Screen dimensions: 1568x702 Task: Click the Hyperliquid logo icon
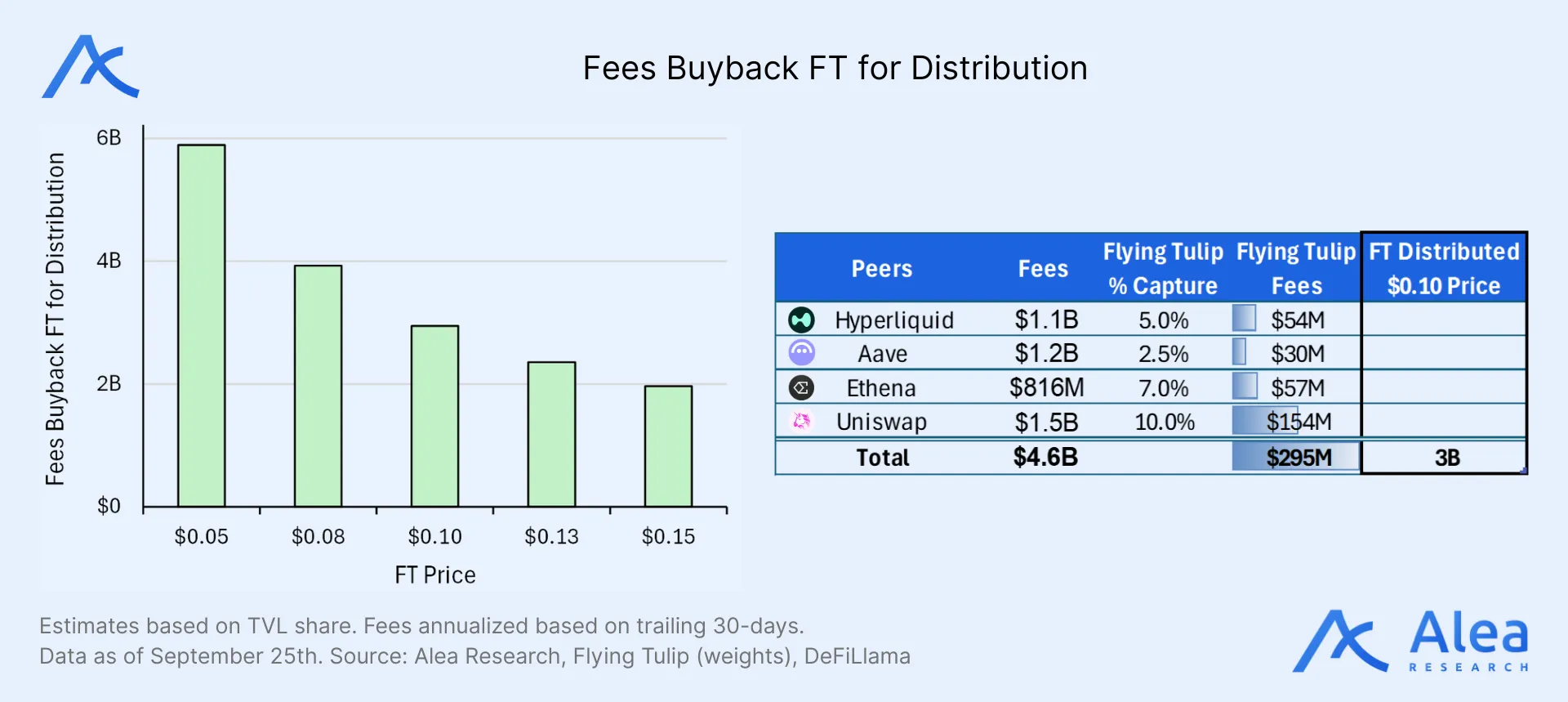pyautogui.click(x=801, y=320)
